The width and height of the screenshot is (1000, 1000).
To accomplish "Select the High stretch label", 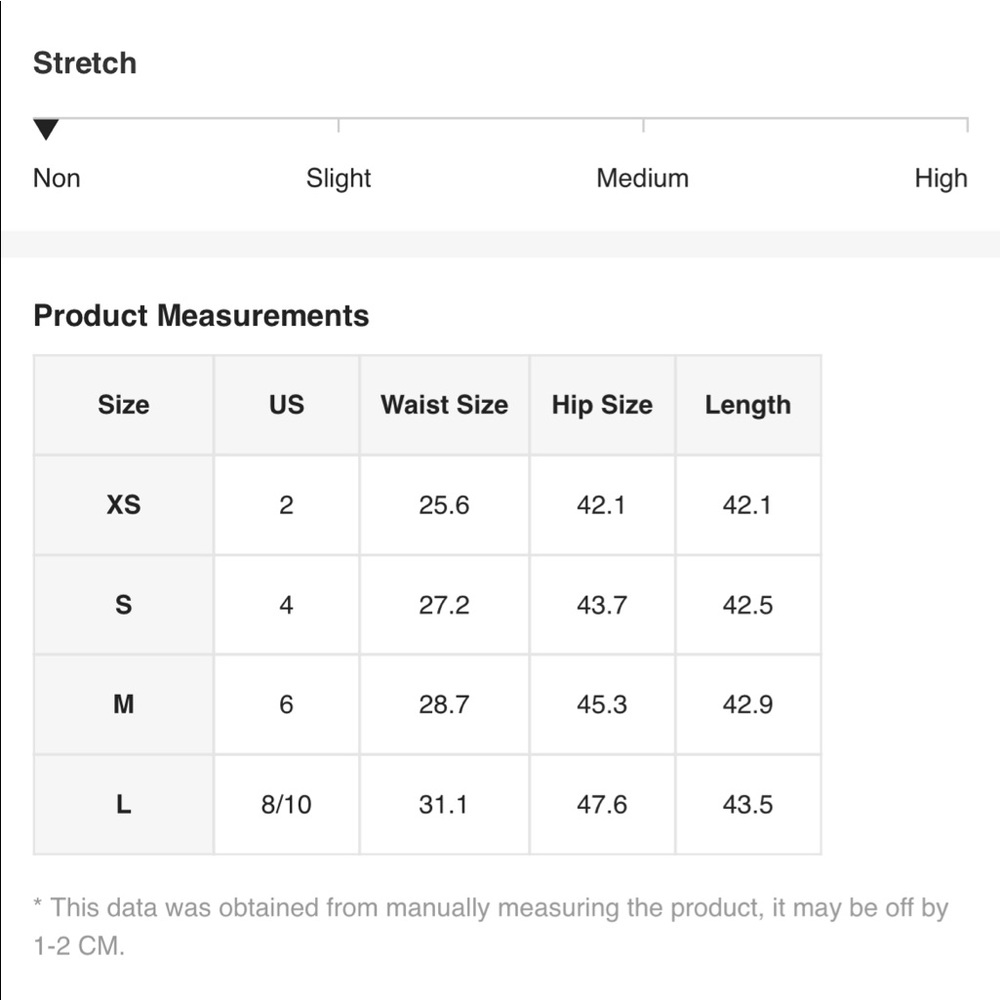I will [941, 178].
